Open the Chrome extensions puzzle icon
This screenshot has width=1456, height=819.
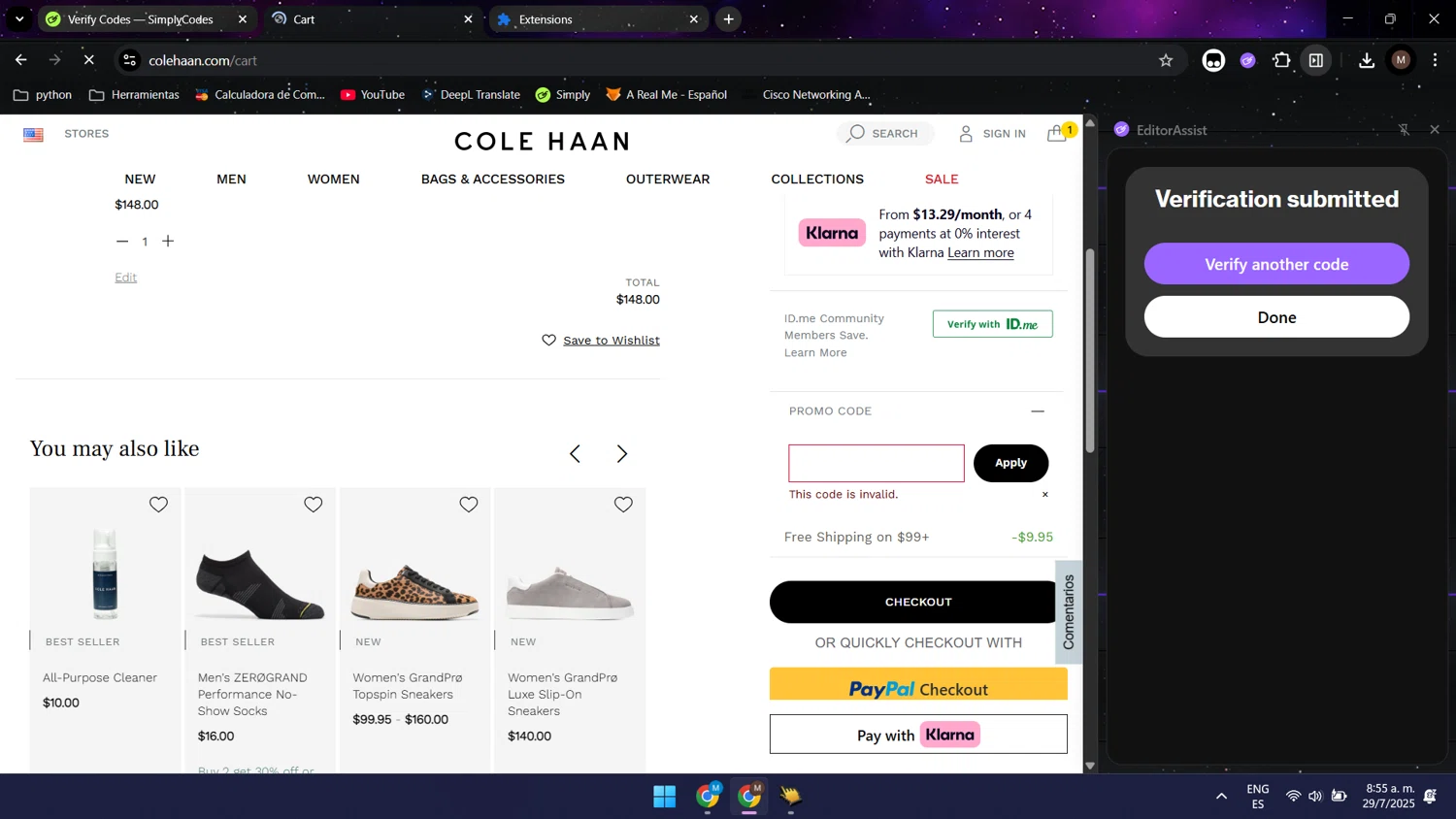click(x=1281, y=60)
